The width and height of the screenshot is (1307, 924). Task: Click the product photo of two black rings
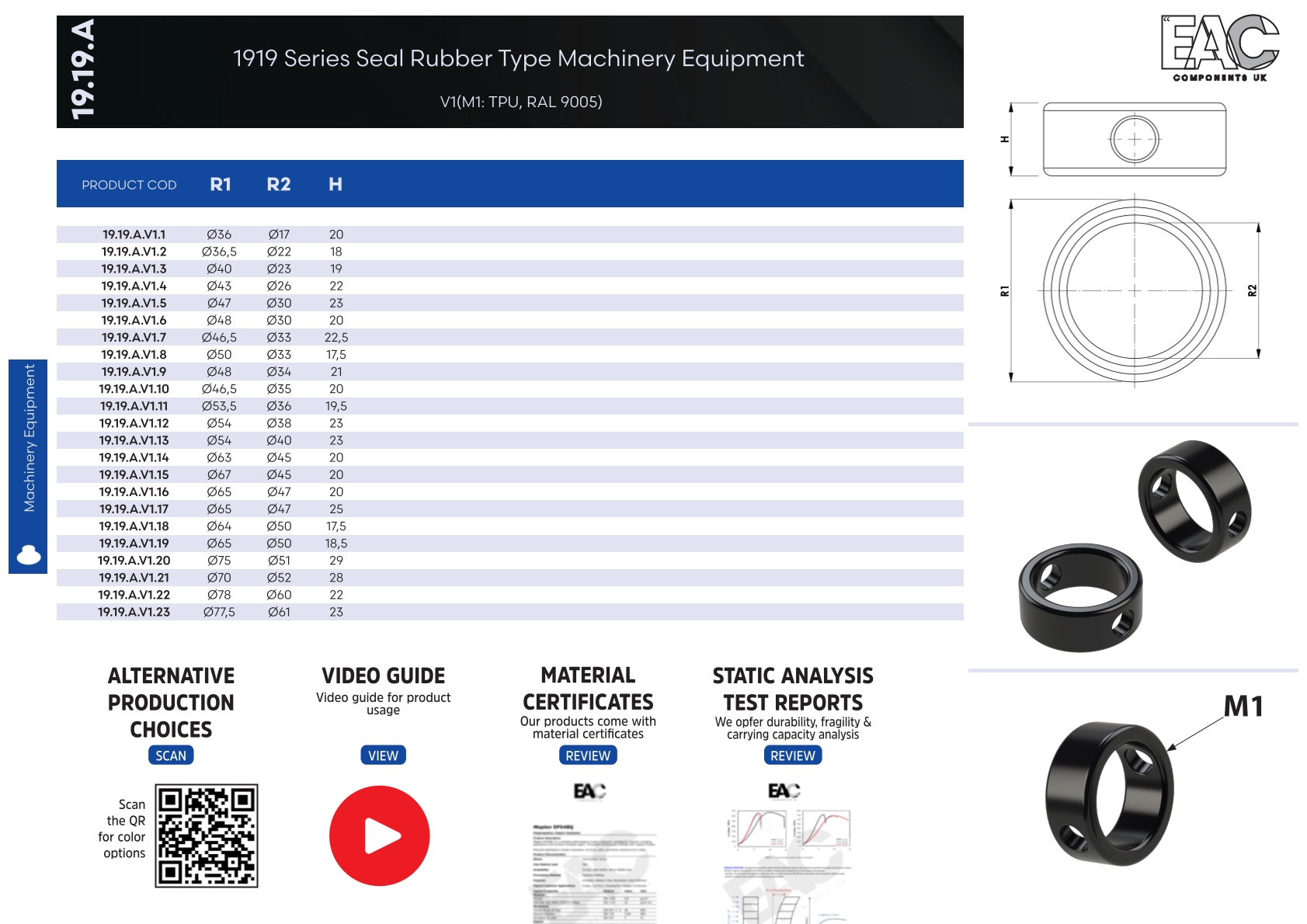[x=1135, y=546]
